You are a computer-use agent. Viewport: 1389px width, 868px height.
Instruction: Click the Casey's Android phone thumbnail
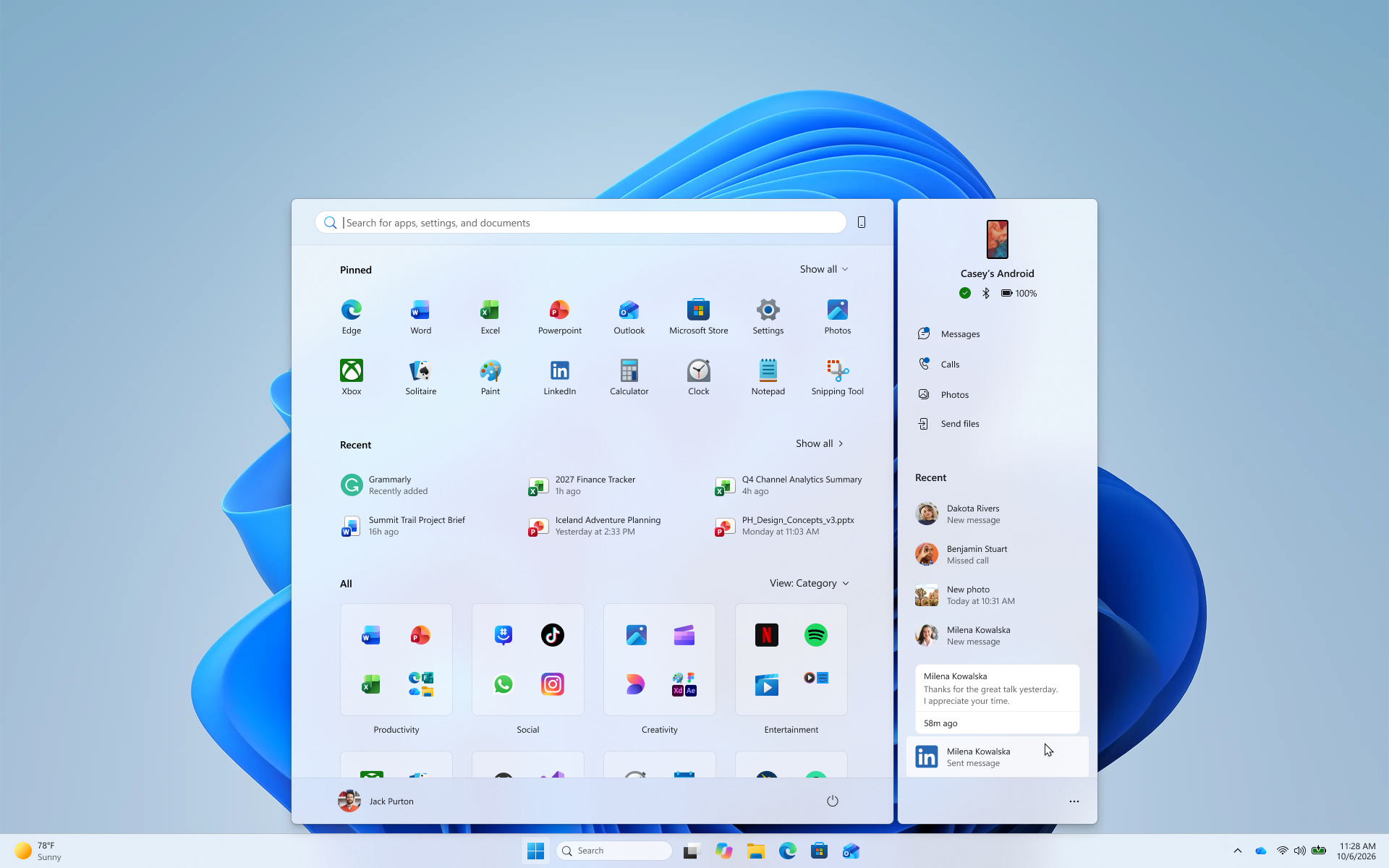coord(997,239)
